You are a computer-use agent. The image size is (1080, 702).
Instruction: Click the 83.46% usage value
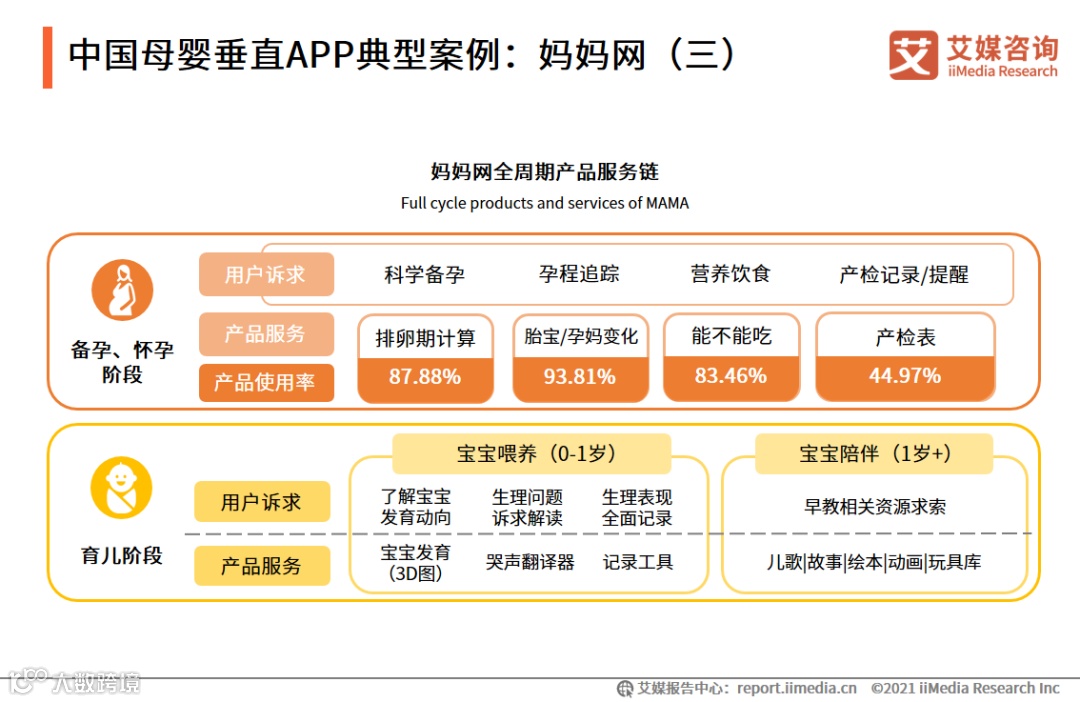[x=731, y=375]
